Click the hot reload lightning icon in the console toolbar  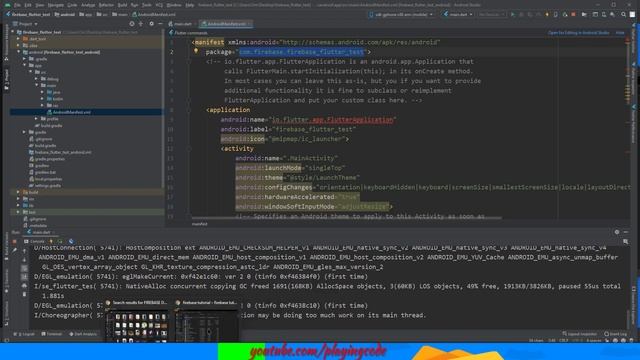[x=51, y=241]
